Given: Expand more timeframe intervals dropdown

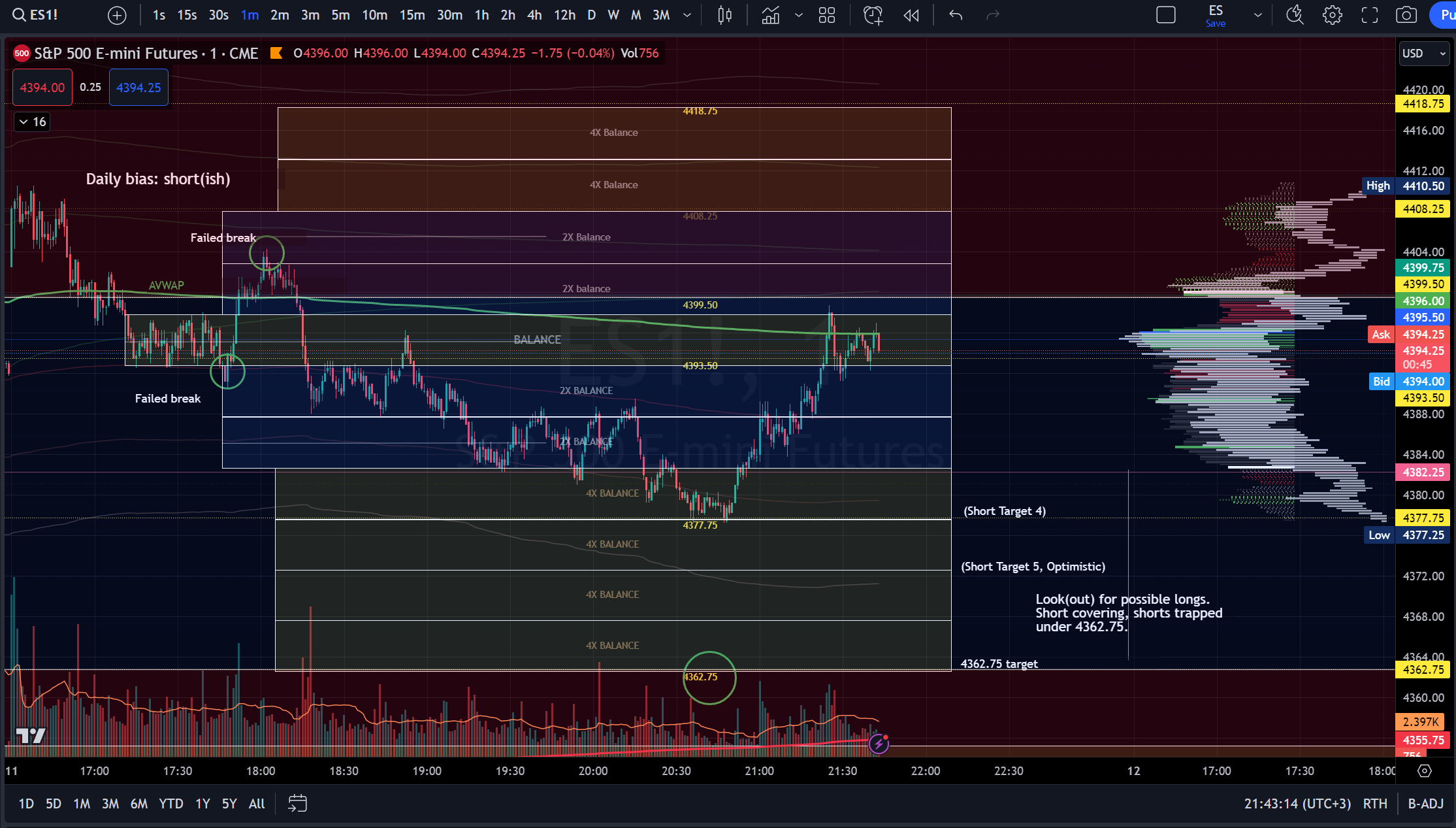Looking at the screenshot, I should 687,15.
